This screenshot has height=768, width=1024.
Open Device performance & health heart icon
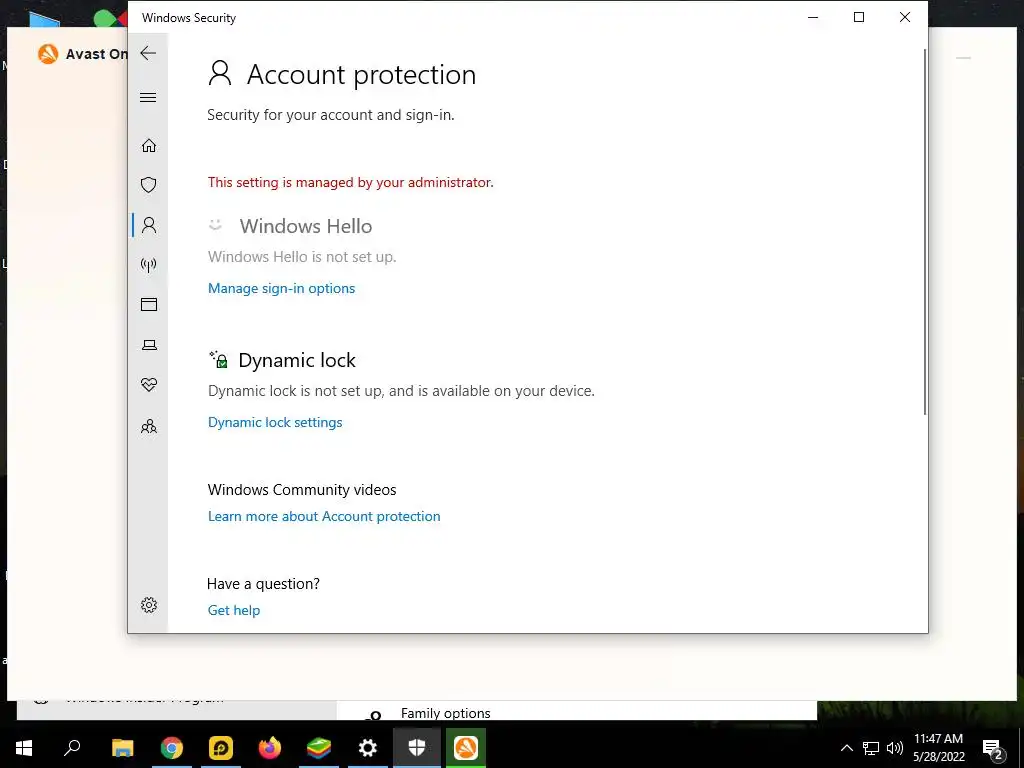[149, 385]
